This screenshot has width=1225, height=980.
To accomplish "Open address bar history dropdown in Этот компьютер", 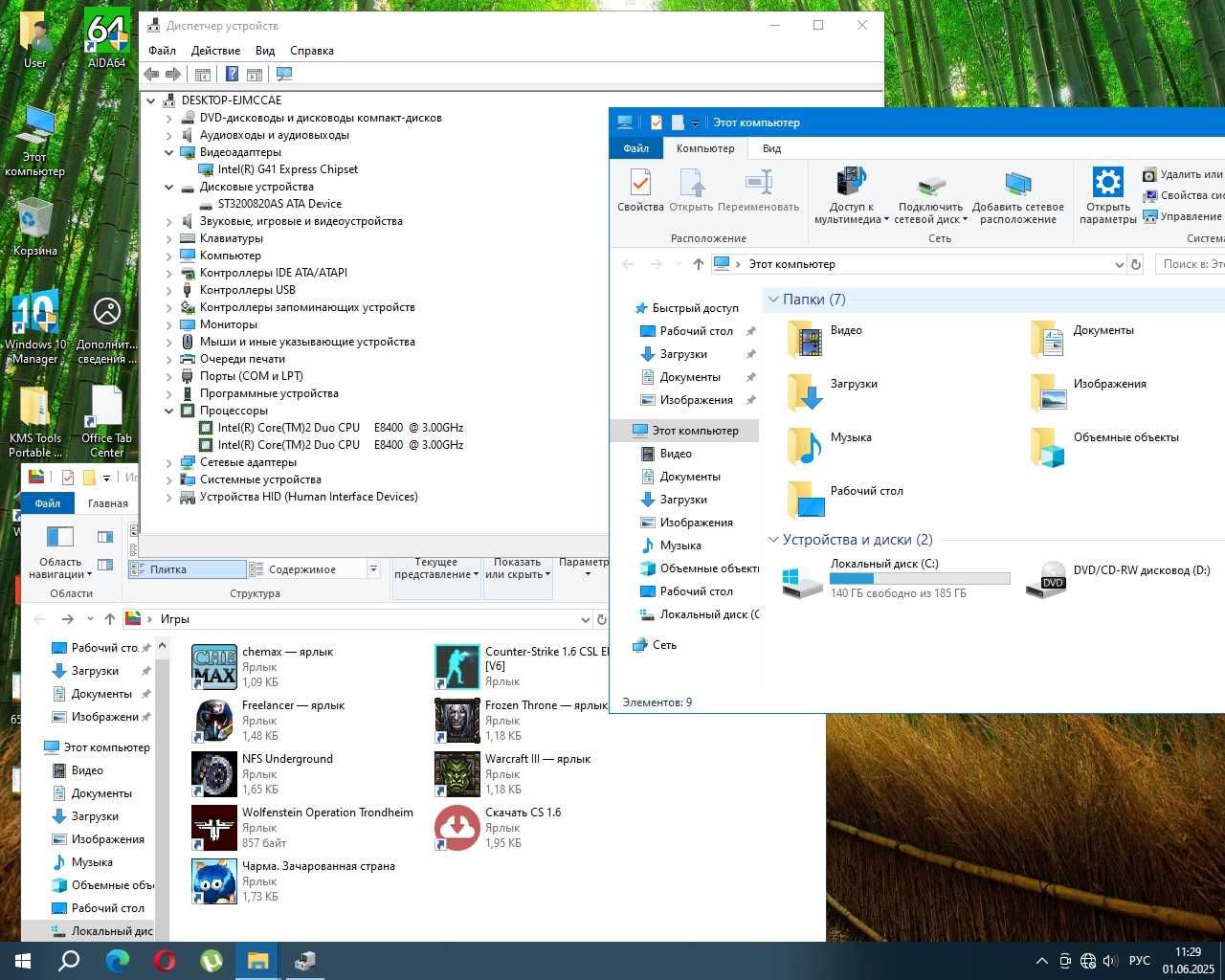I will tap(1119, 265).
